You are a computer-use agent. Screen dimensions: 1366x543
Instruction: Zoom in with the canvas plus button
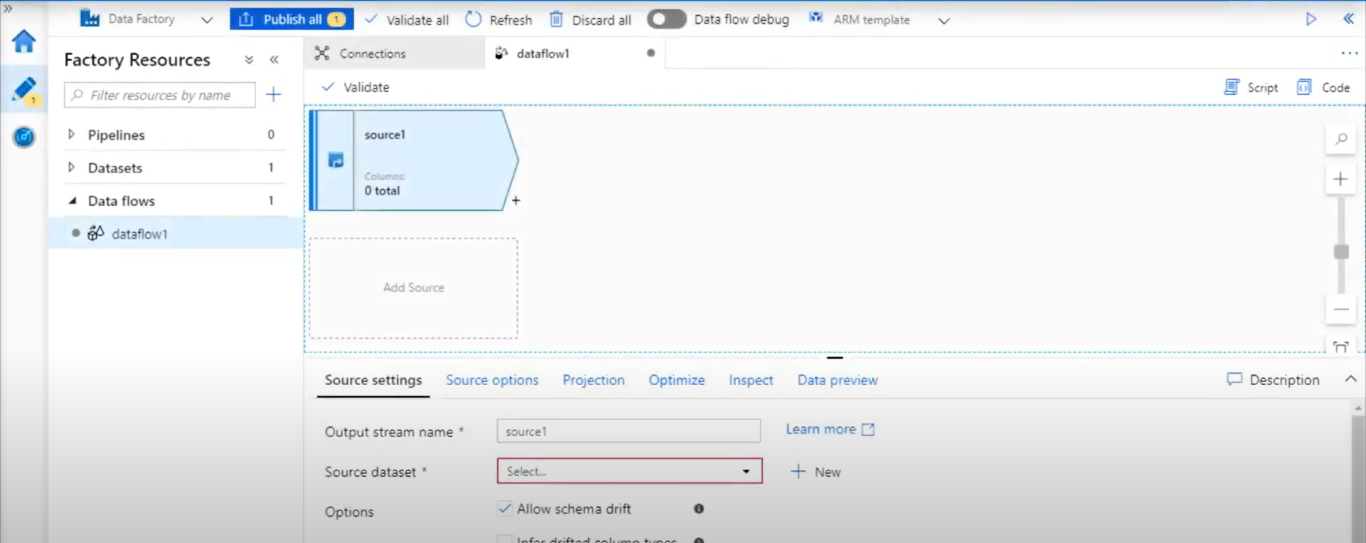point(1341,180)
